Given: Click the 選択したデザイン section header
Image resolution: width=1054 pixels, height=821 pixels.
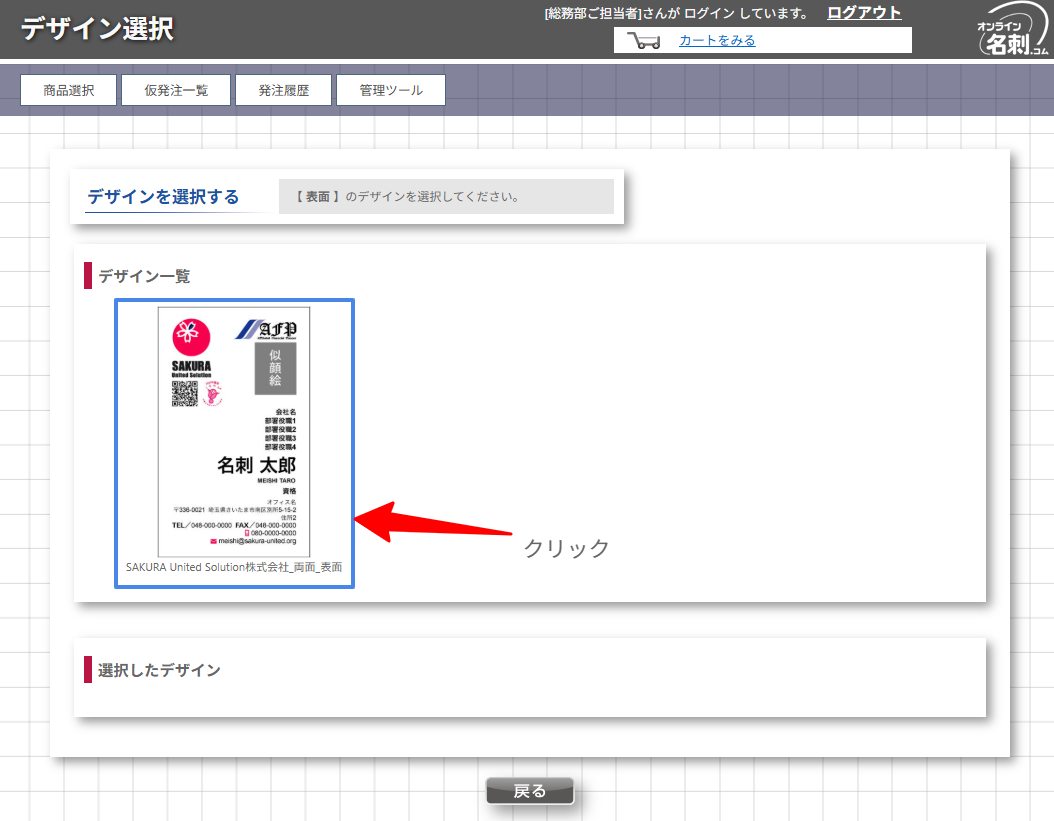Looking at the screenshot, I should (x=159, y=670).
